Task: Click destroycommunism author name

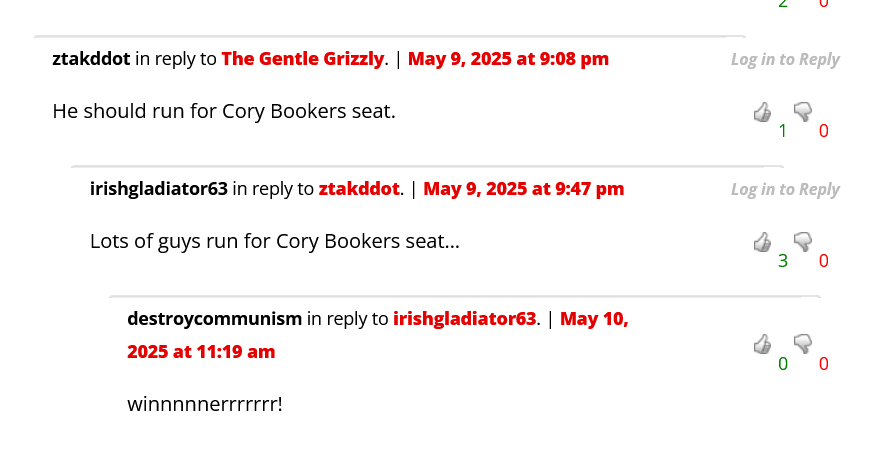Action: point(214,319)
